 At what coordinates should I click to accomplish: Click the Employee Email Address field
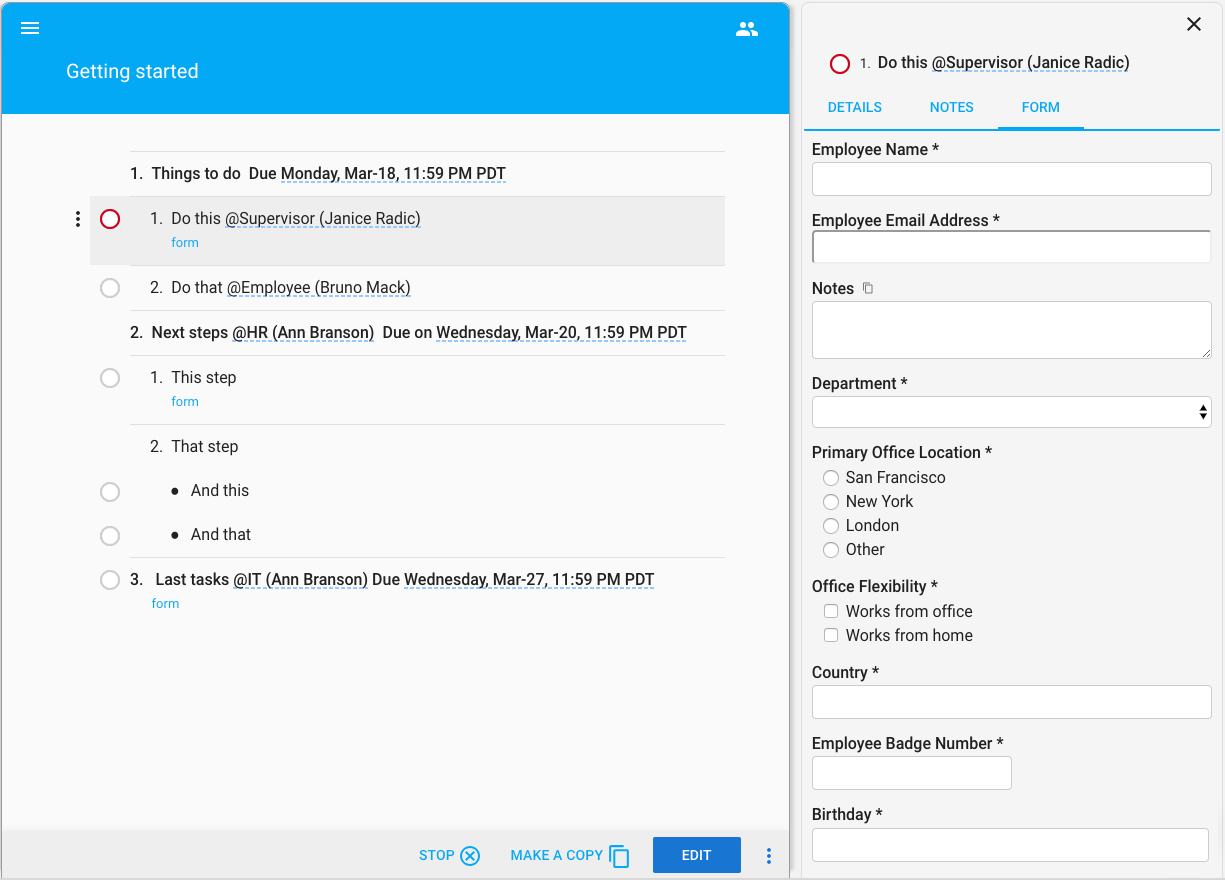coord(1012,247)
